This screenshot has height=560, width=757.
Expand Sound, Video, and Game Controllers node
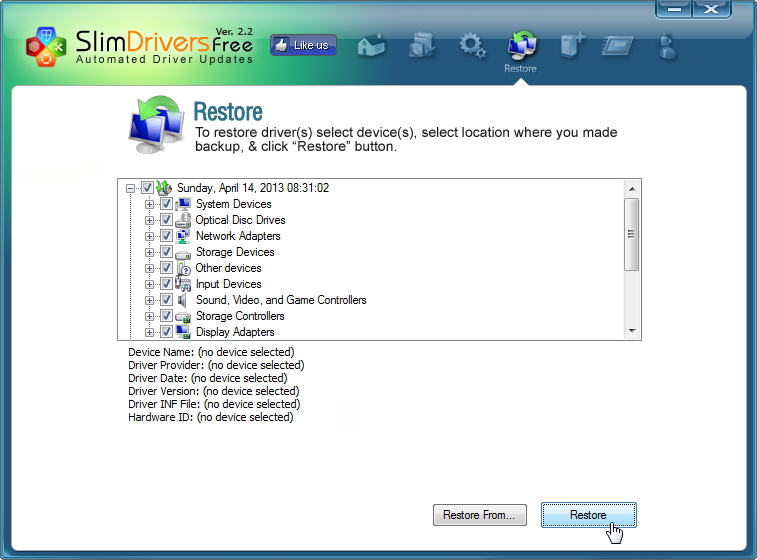(x=149, y=300)
